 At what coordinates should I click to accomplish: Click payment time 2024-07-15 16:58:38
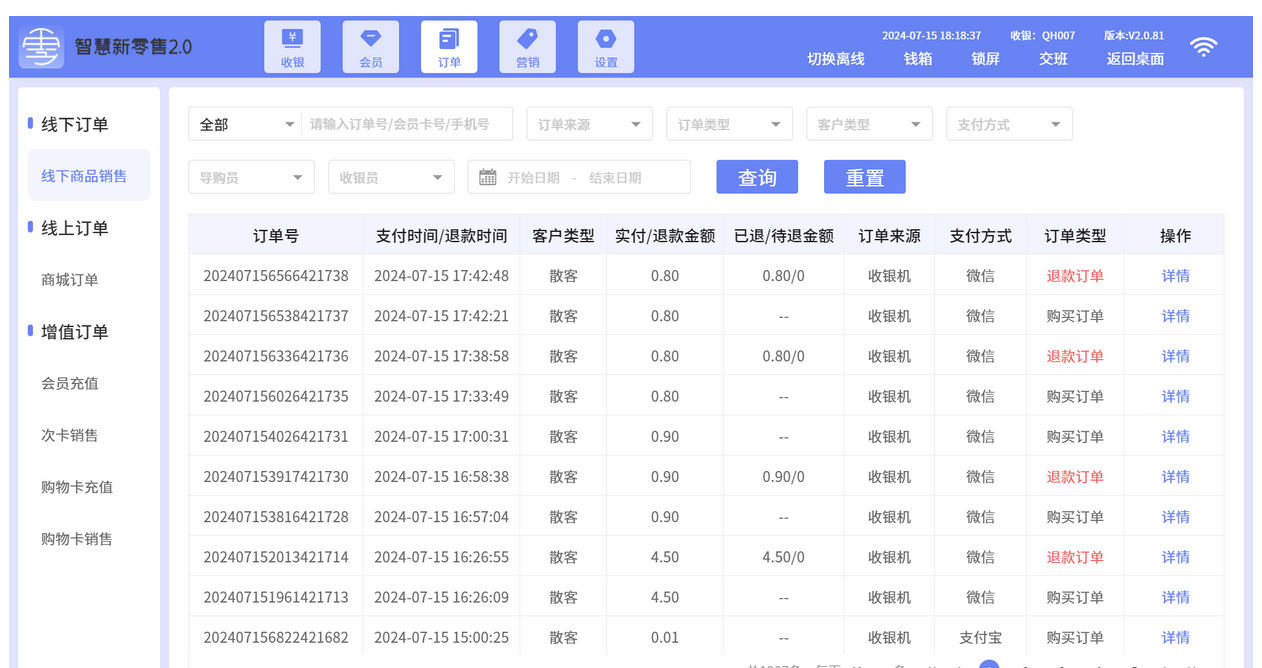441,477
